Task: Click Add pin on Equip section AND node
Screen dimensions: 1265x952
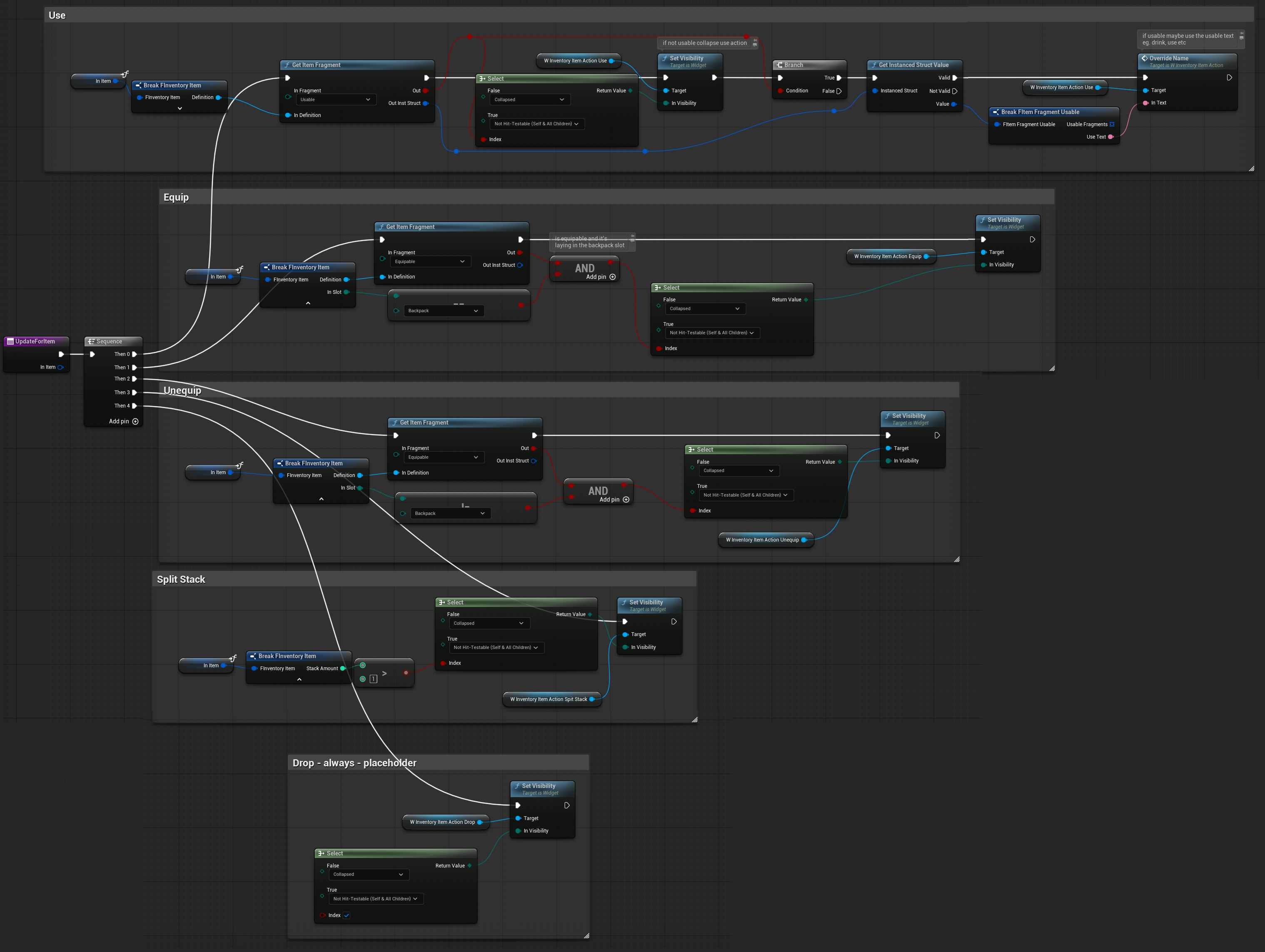Action: click(x=613, y=277)
